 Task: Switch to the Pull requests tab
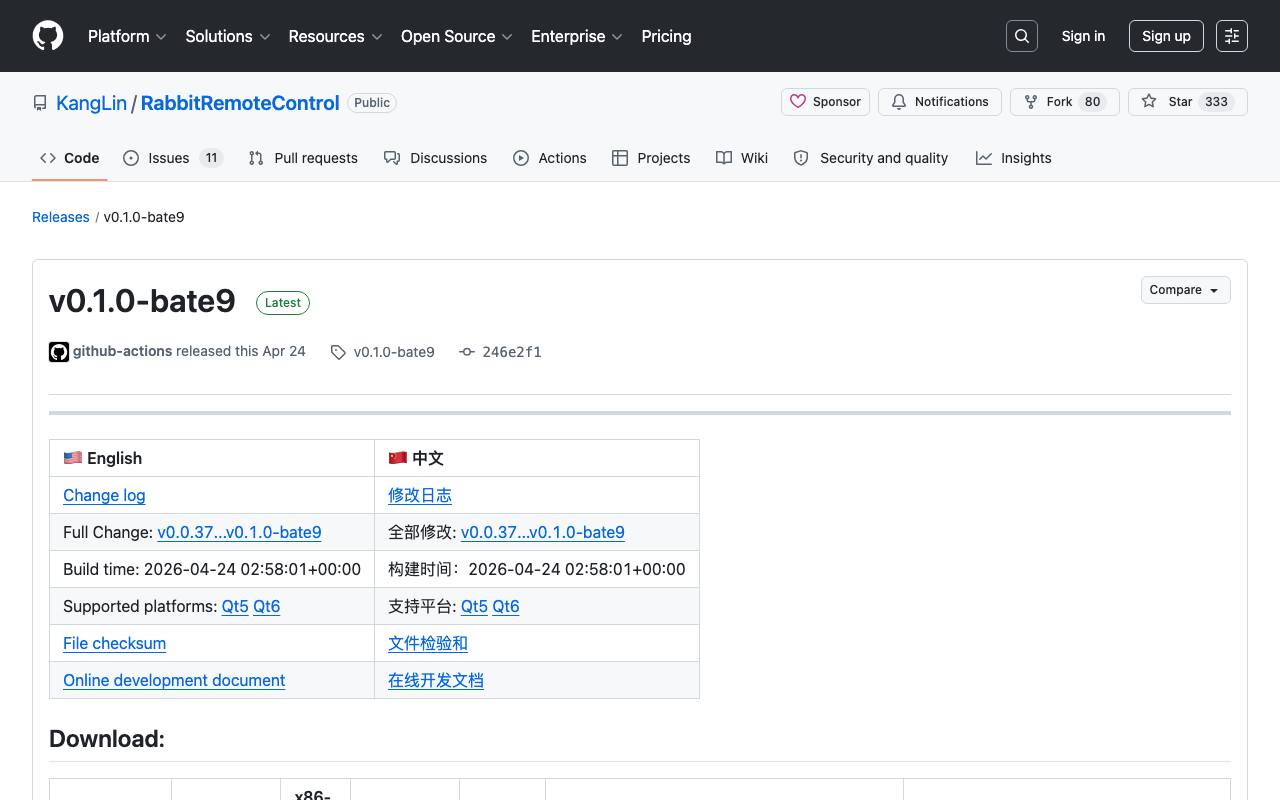[x=303, y=158]
